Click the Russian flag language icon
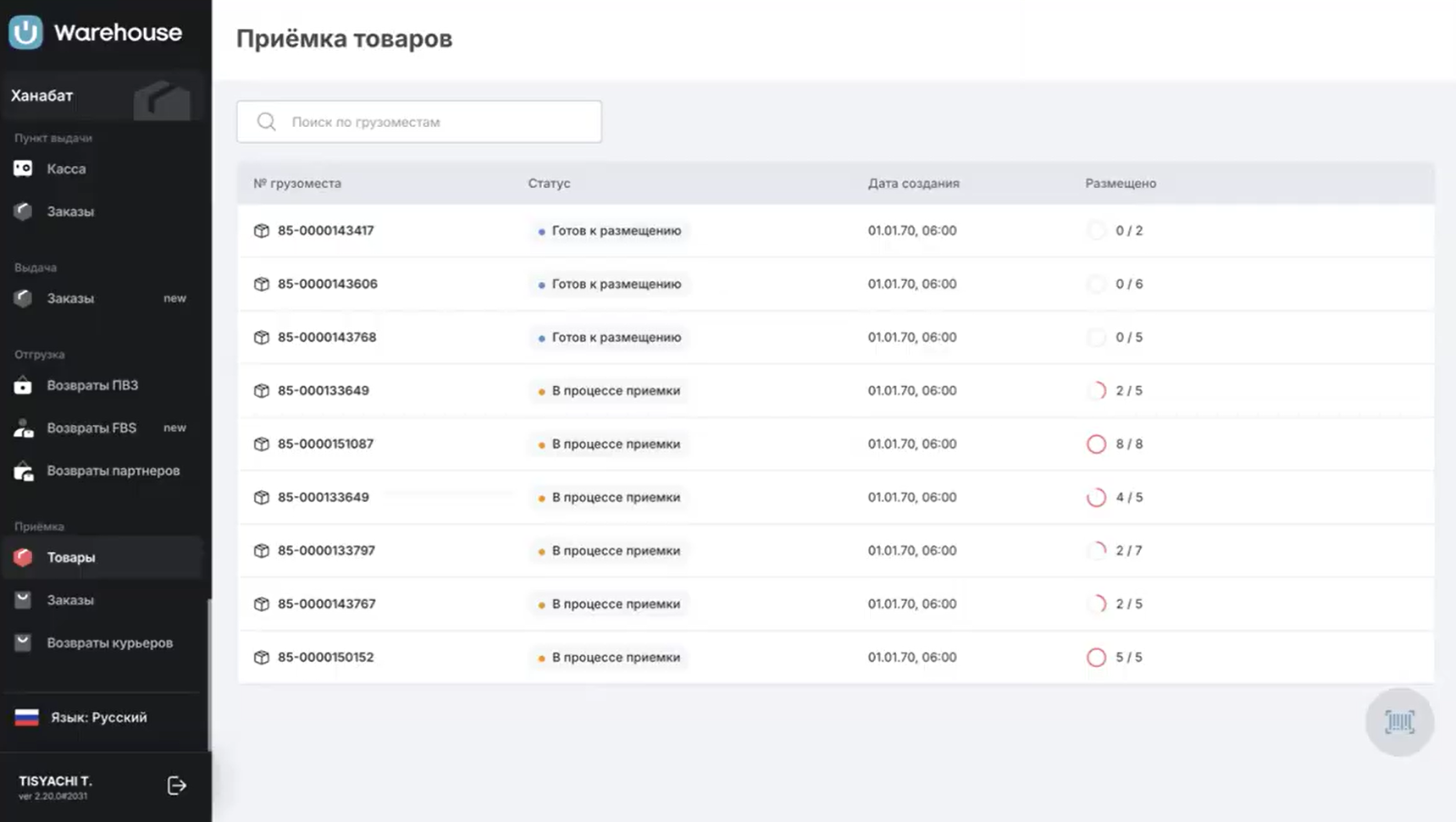This screenshot has height=822, width=1456. pos(27,717)
